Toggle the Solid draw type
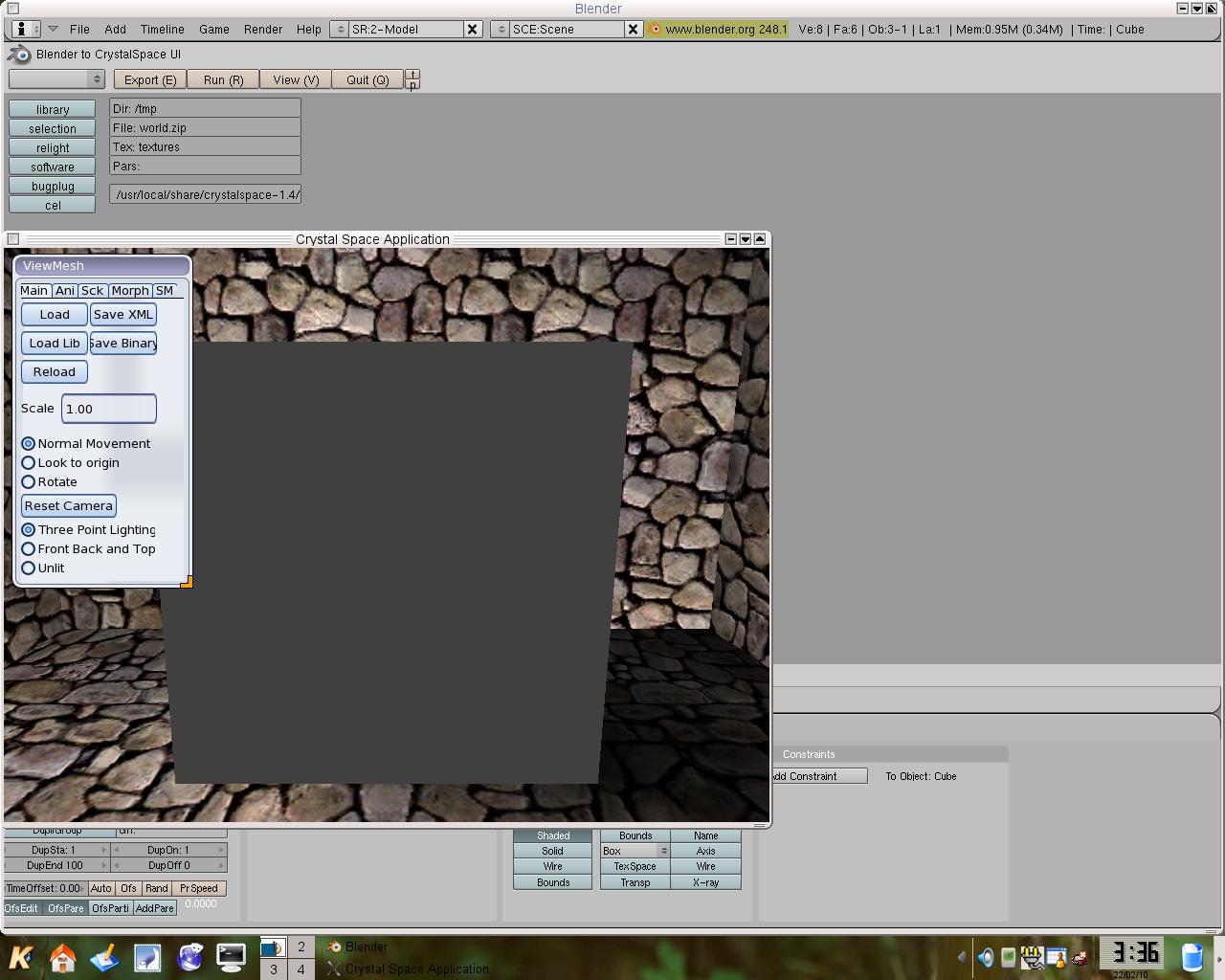 point(553,851)
